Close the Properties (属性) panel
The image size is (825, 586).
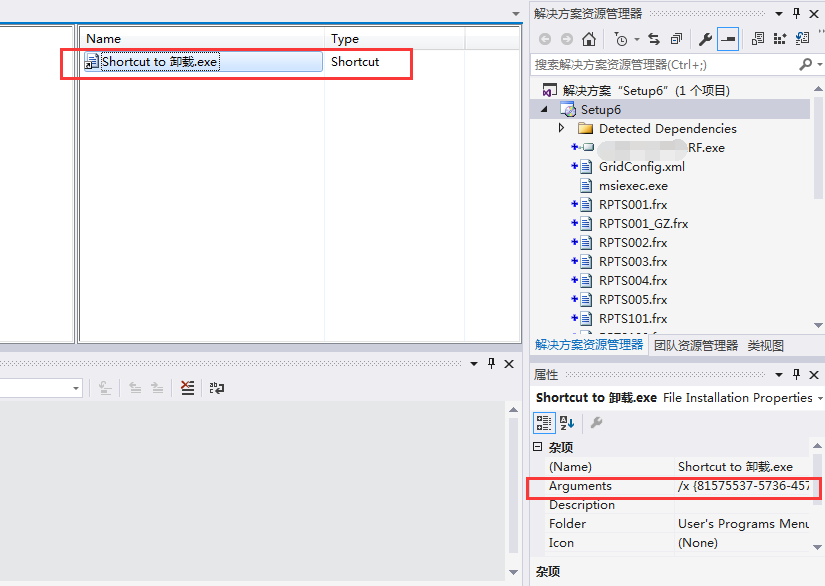[814, 375]
